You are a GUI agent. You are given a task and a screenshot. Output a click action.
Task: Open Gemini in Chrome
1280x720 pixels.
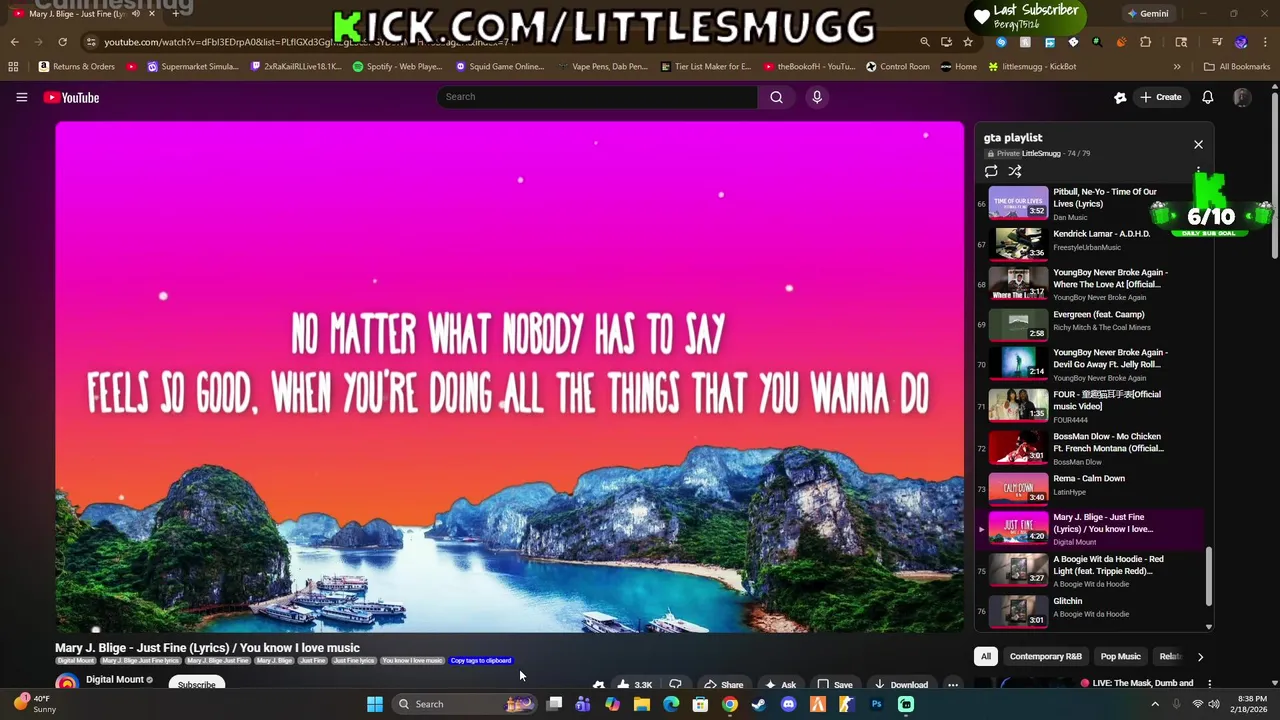click(x=1147, y=14)
